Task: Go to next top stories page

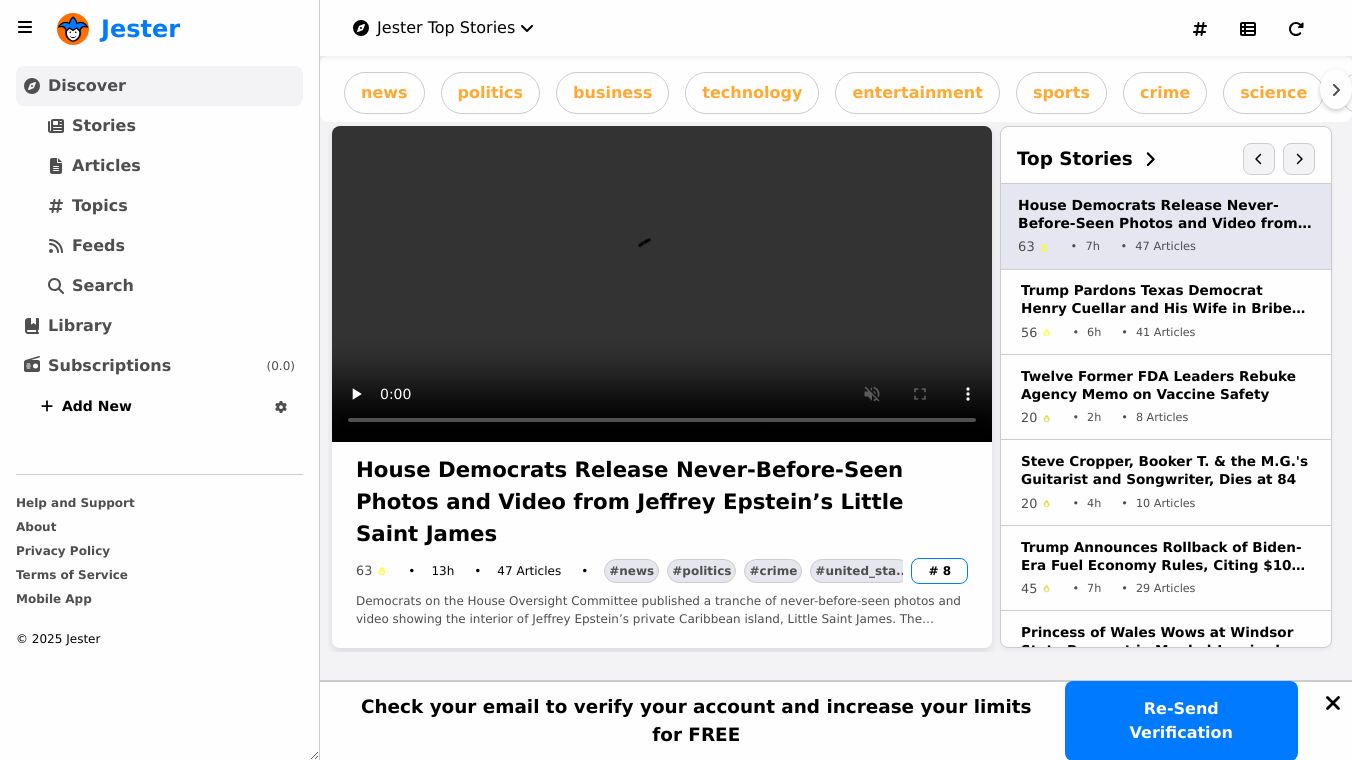Action: (x=1299, y=159)
